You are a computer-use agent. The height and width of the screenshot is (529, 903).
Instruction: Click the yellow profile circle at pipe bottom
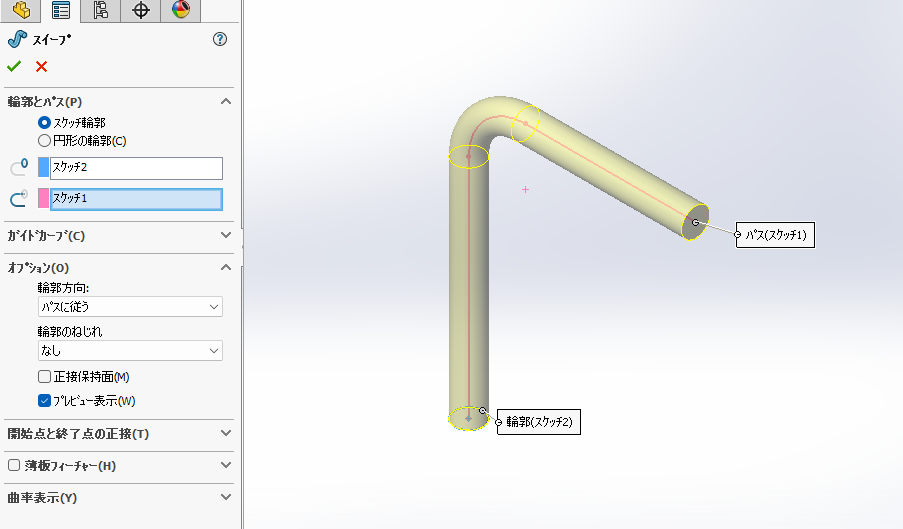[468, 418]
